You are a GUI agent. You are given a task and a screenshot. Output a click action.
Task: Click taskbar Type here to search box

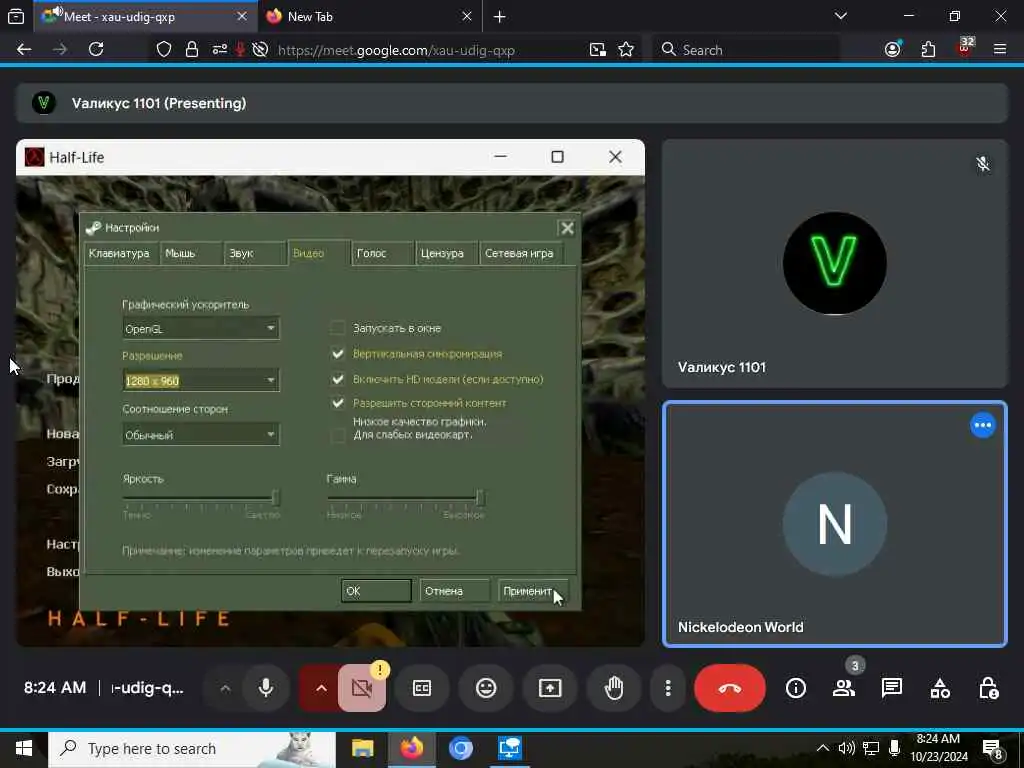pyautogui.click(x=191, y=748)
